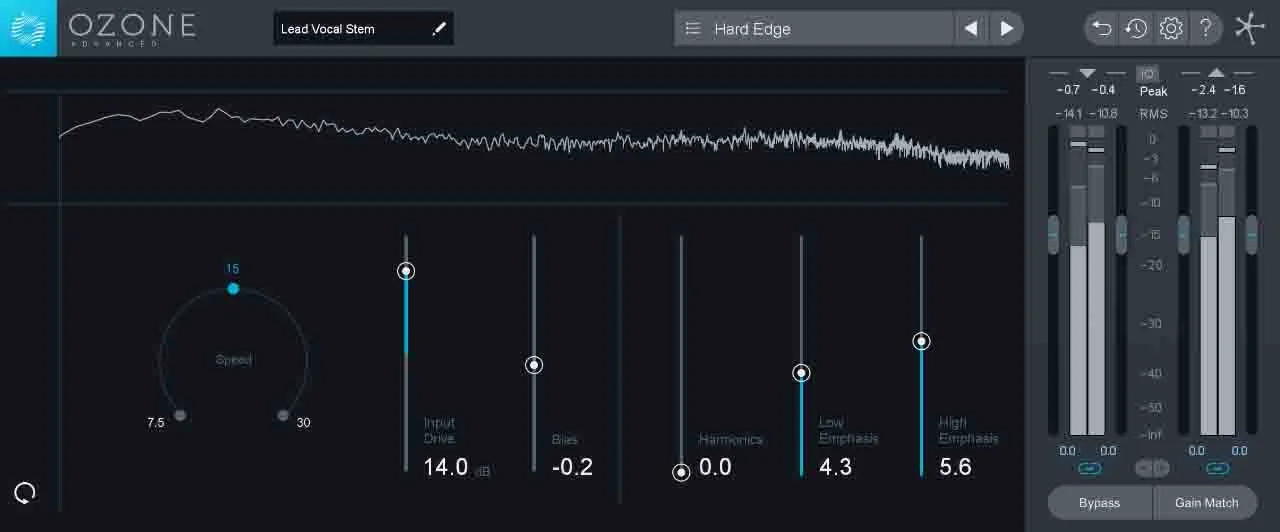The height and width of the screenshot is (532, 1280).
Task: Go to the previous preset
Action: pos(970,29)
